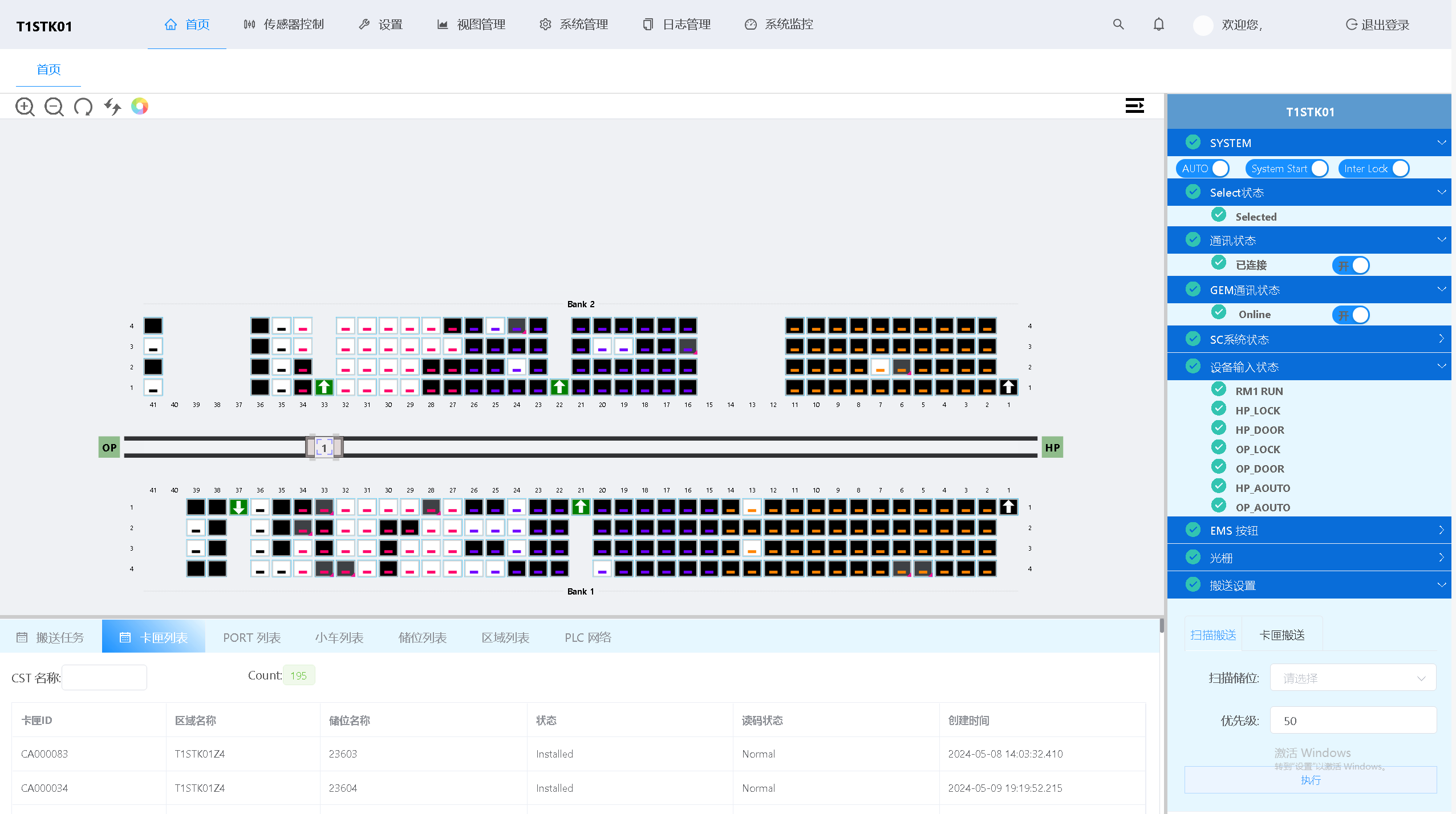Toggle the AUTO switch
This screenshot has width=1456, height=814.
click(1203, 169)
